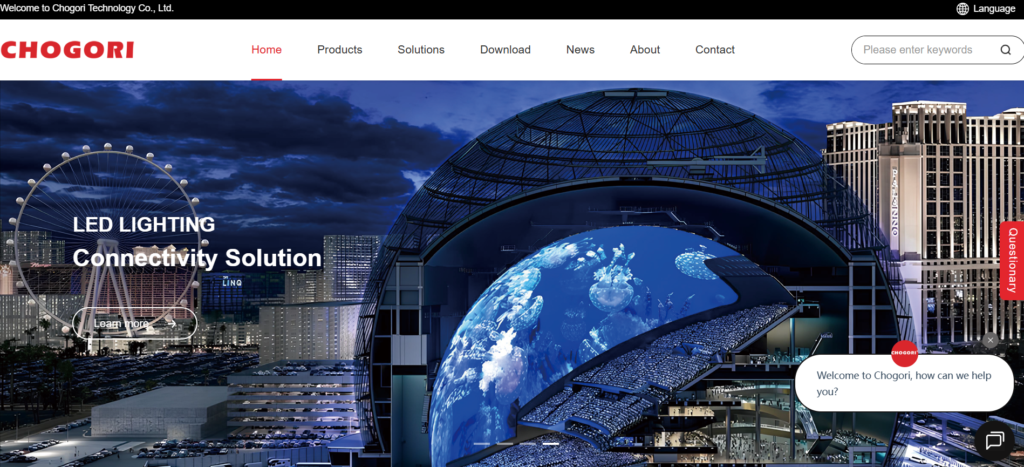
Task: Navigate to the News section
Action: [580, 50]
